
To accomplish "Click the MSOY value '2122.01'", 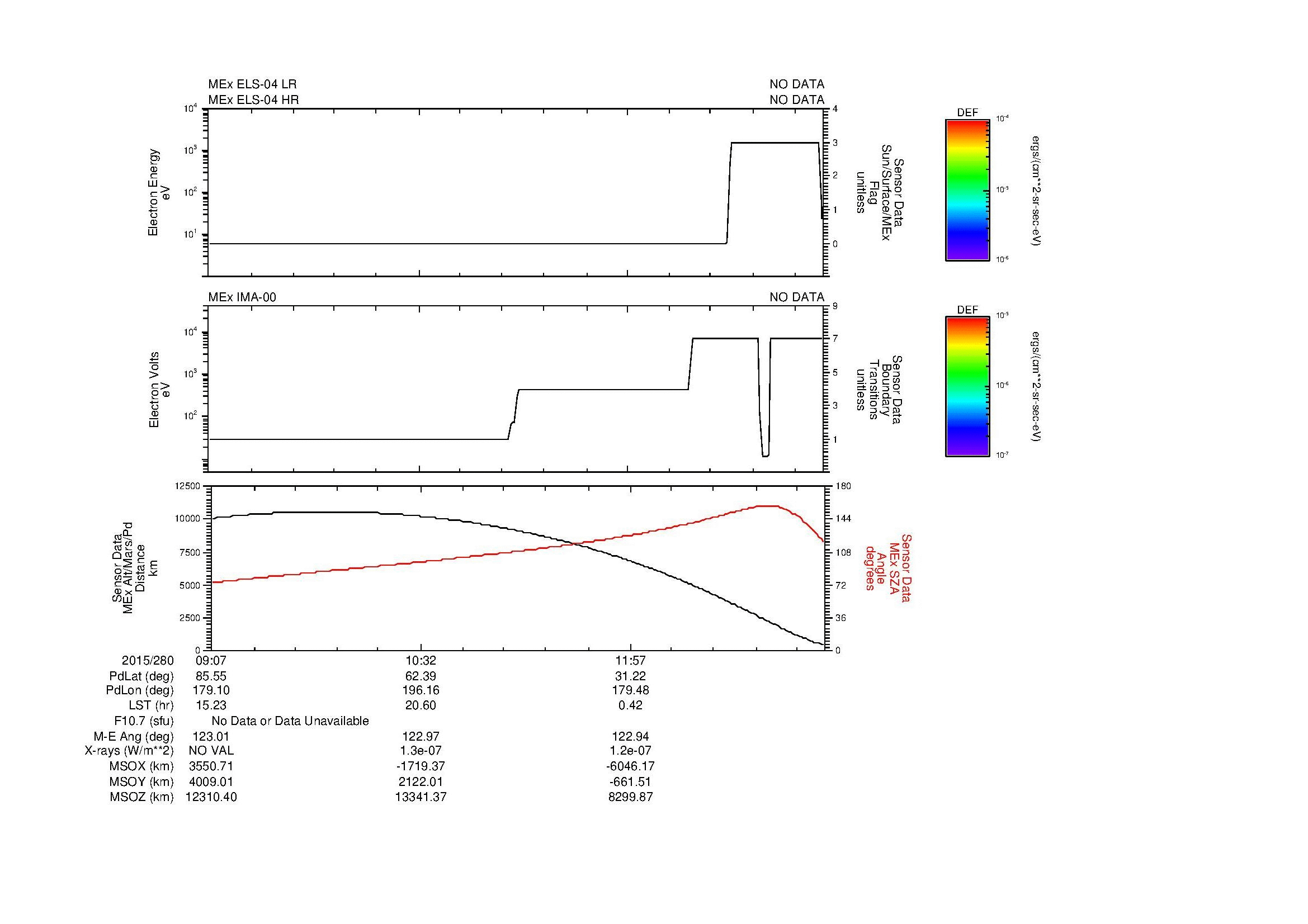I will [421, 782].
